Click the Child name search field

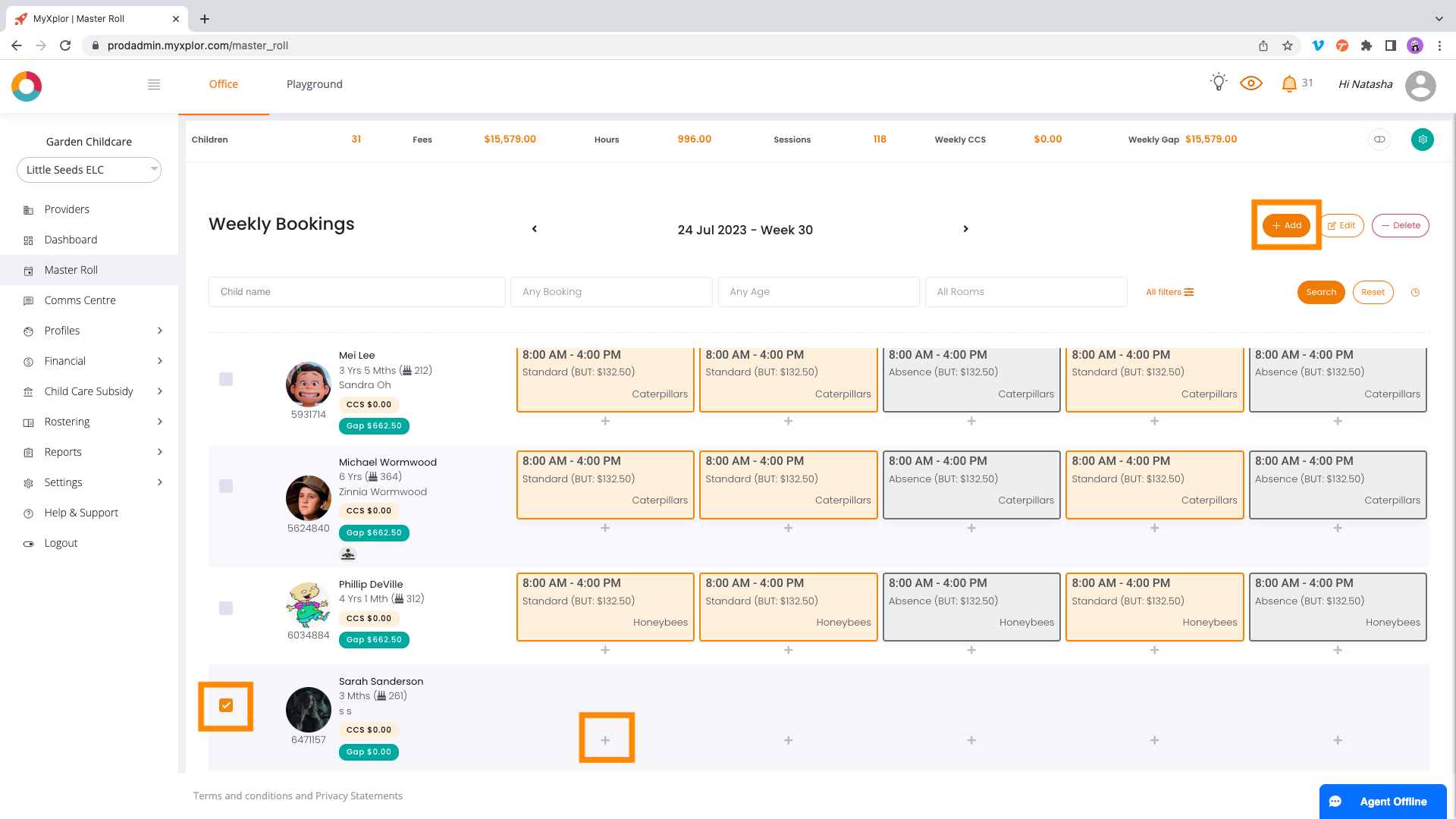point(356,292)
